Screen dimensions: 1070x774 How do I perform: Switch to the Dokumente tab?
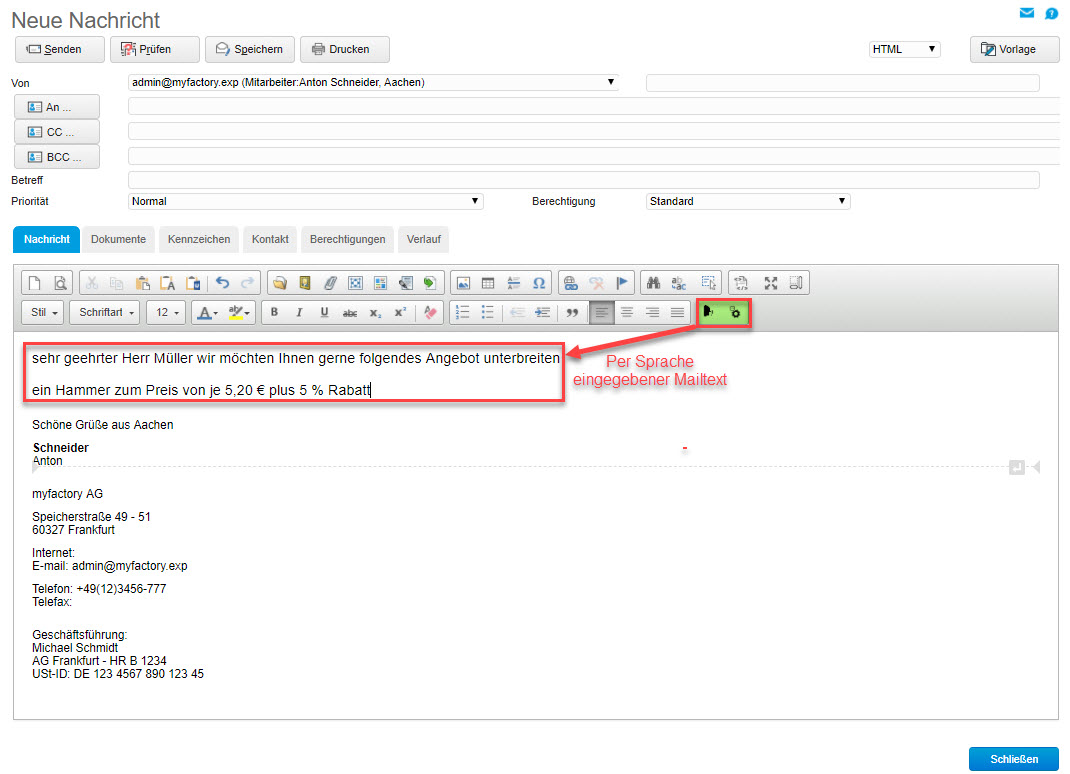[118, 239]
